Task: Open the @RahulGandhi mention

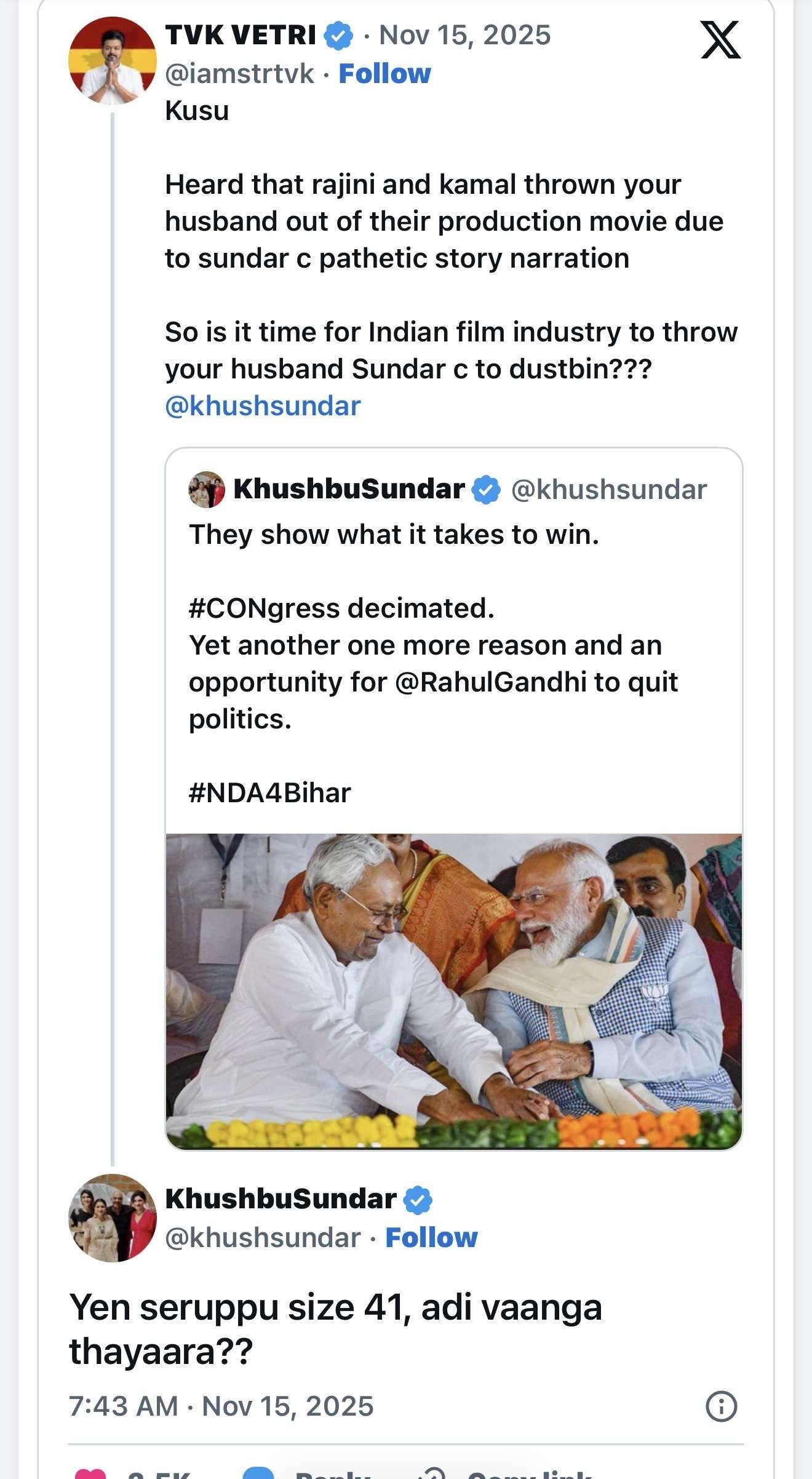Action: [x=490, y=682]
